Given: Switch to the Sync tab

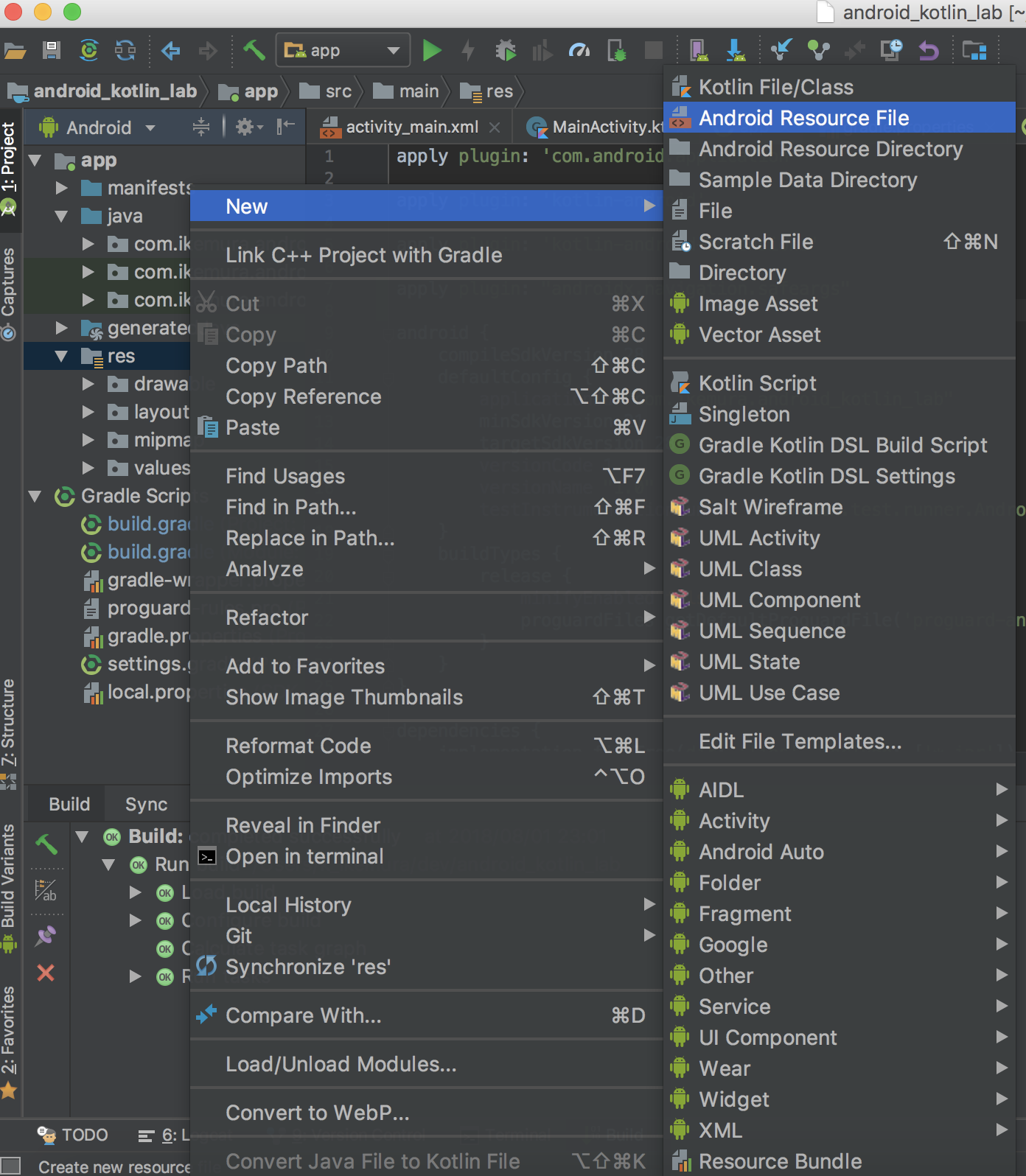Looking at the screenshot, I should [146, 804].
